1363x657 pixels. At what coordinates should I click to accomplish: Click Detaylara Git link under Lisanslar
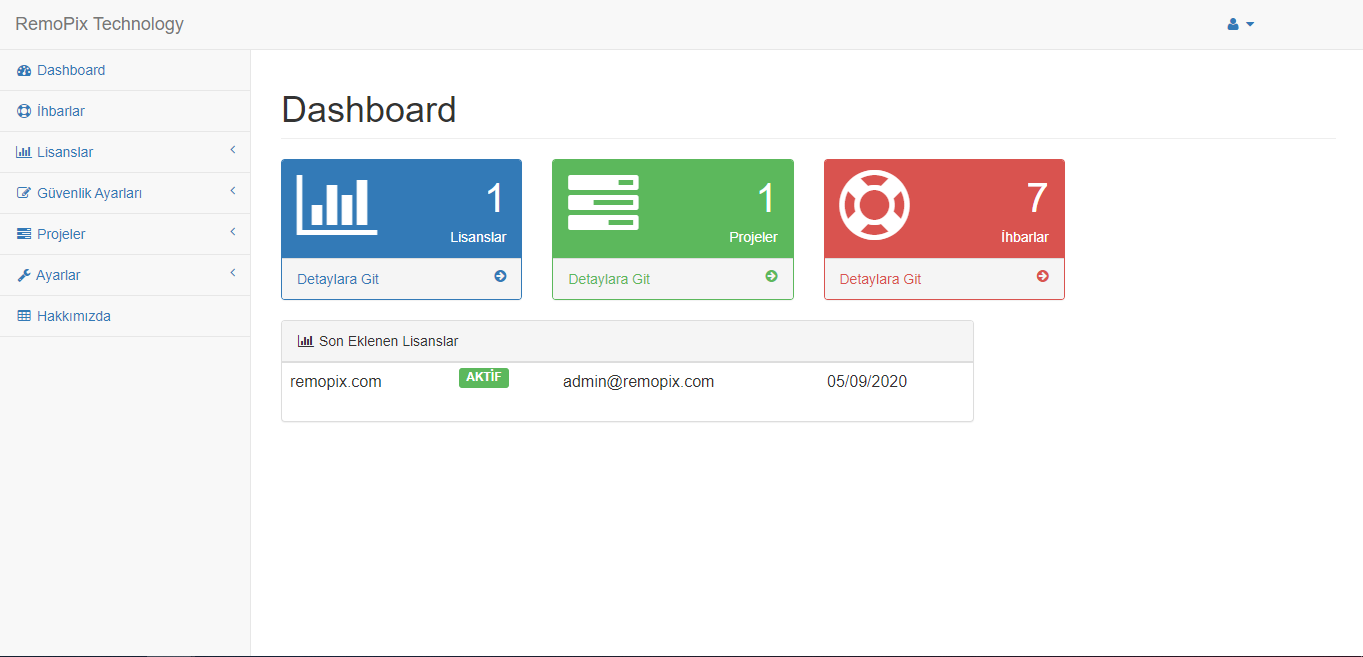click(338, 279)
